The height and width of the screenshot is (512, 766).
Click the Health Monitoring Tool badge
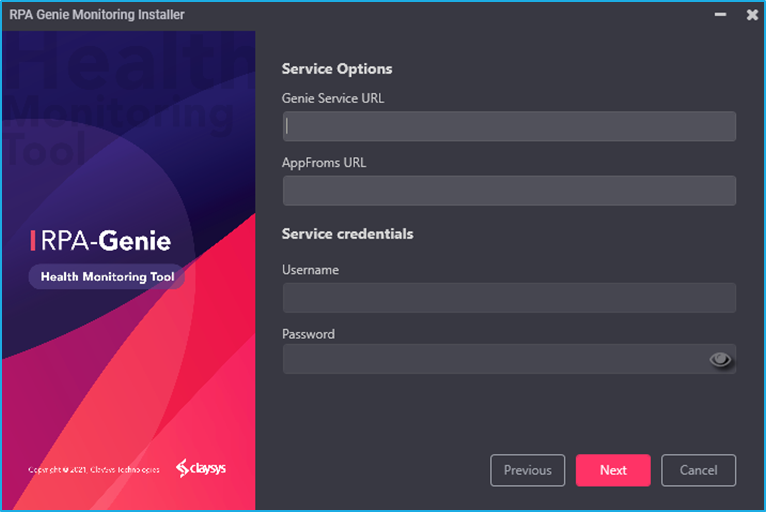107,277
